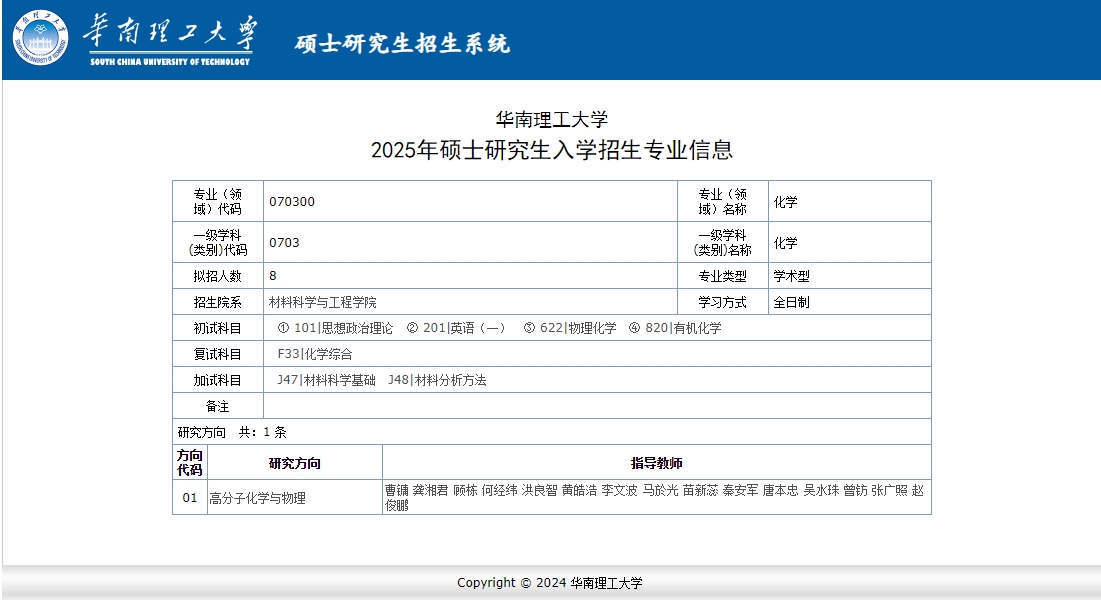Click additional subject J47|材料科学基础
This screenshot has width=1101, height=606.
pos(327,380)
